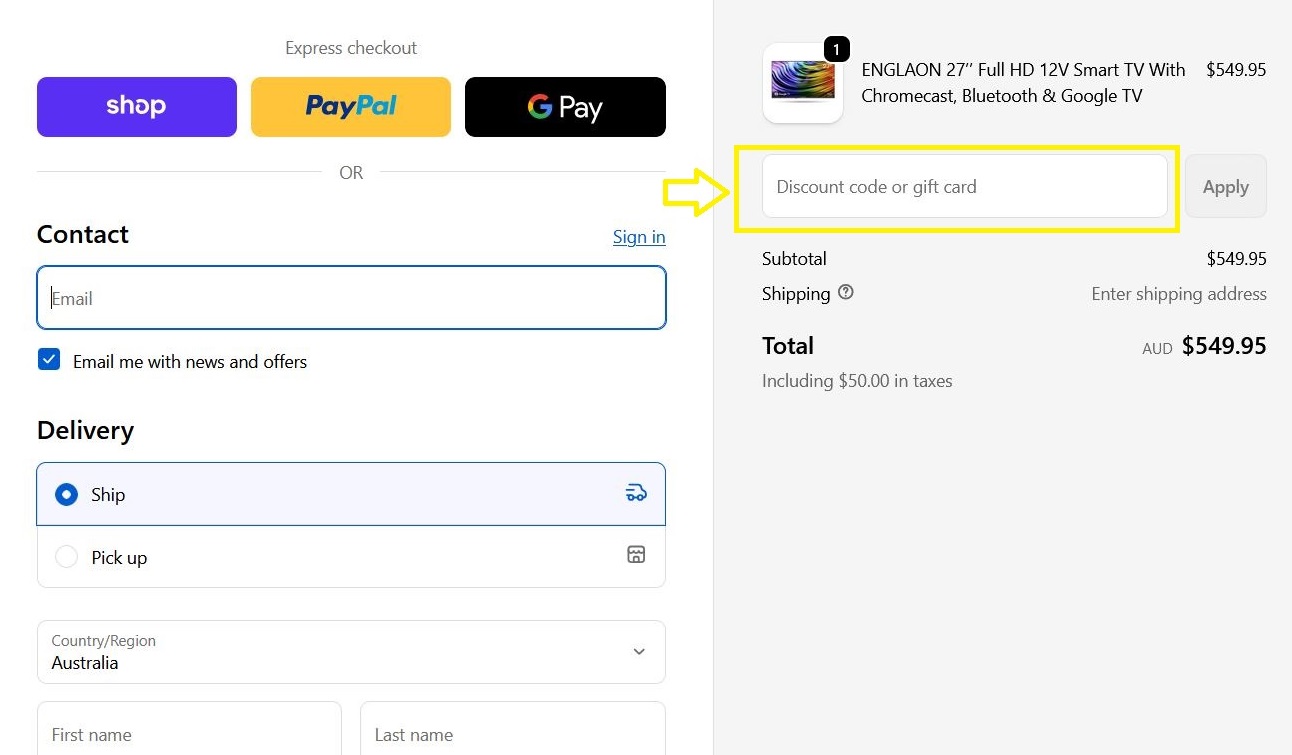Click the Shipping help question mark icon
This screenshot has width=1292, height=755.
(846, 293)
